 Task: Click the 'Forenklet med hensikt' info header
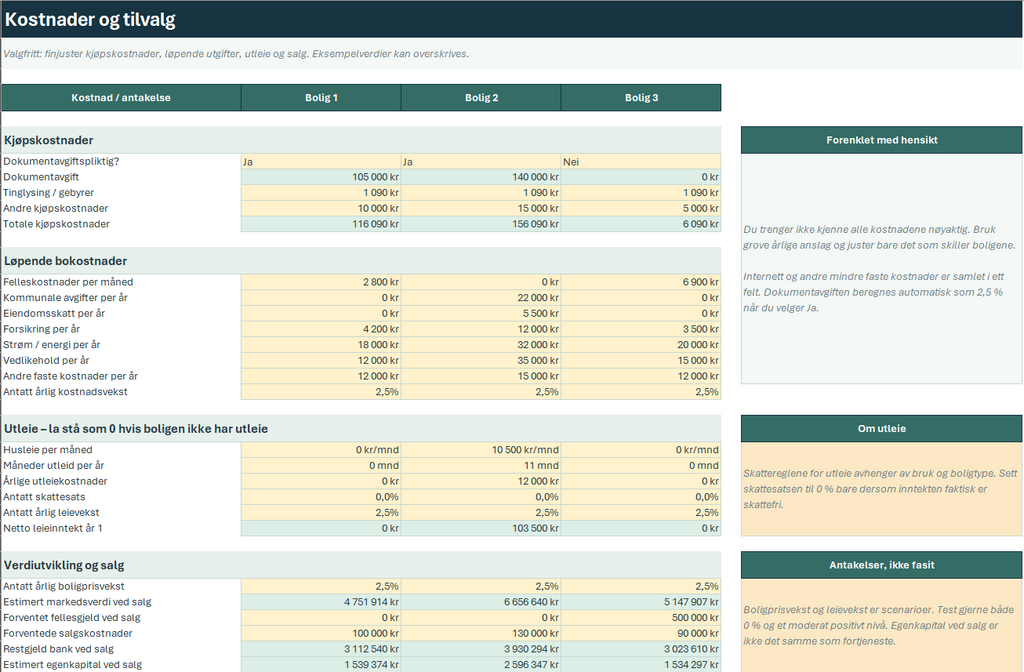click(882, 140)
